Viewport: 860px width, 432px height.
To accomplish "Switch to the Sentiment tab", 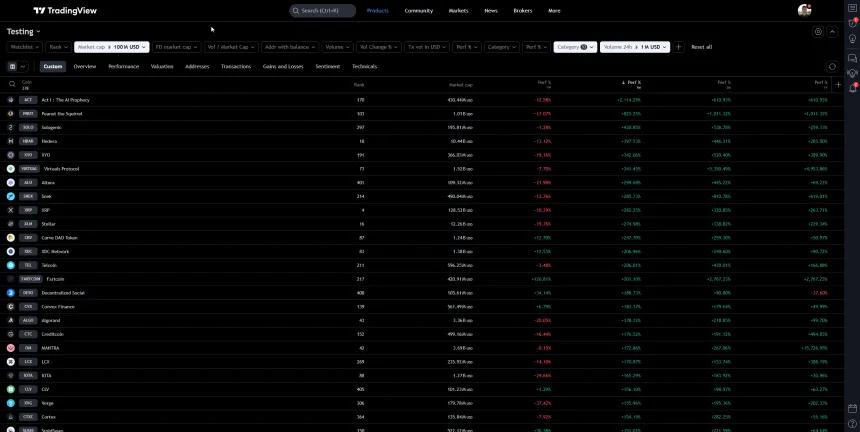I will [x=327, y=66].
